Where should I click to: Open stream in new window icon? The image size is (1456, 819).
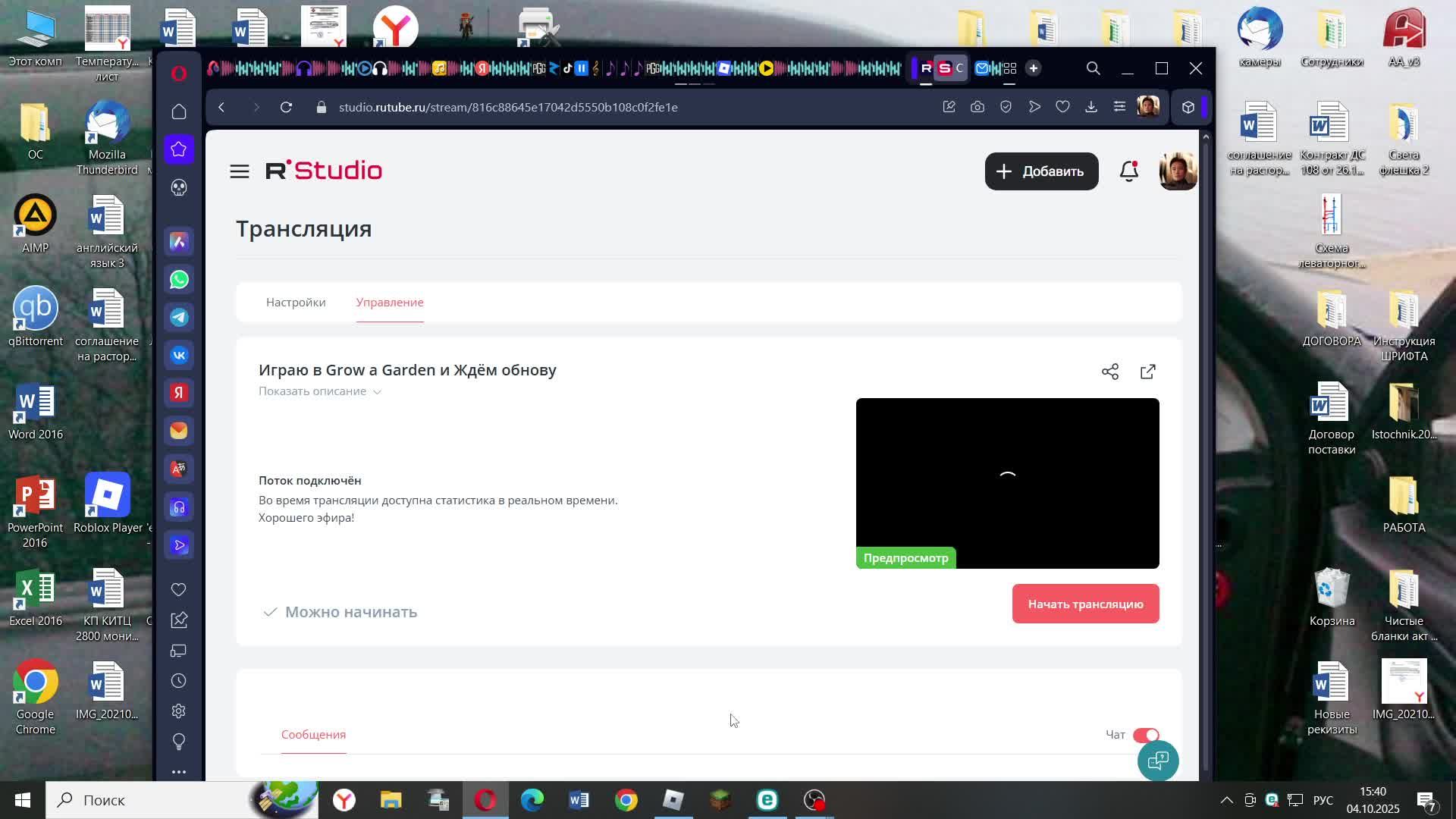(x=1147, y=372)
